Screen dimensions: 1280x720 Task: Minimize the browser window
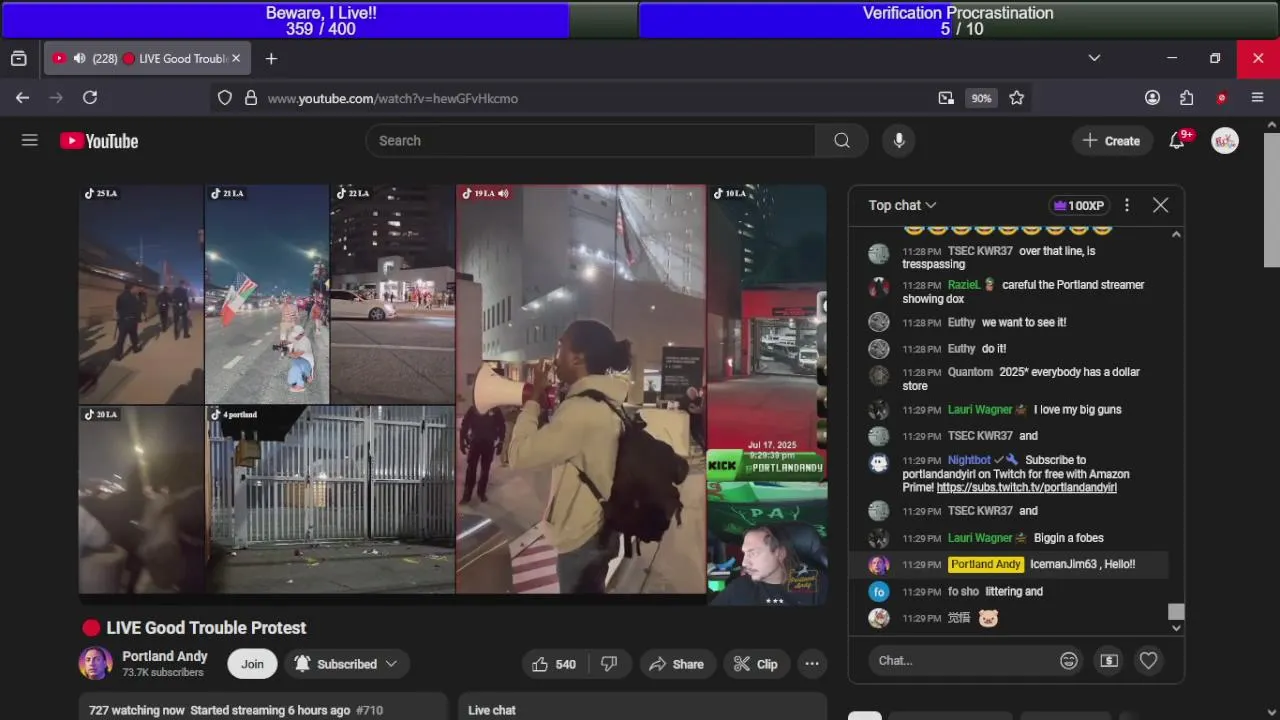tap(1172, 58)
